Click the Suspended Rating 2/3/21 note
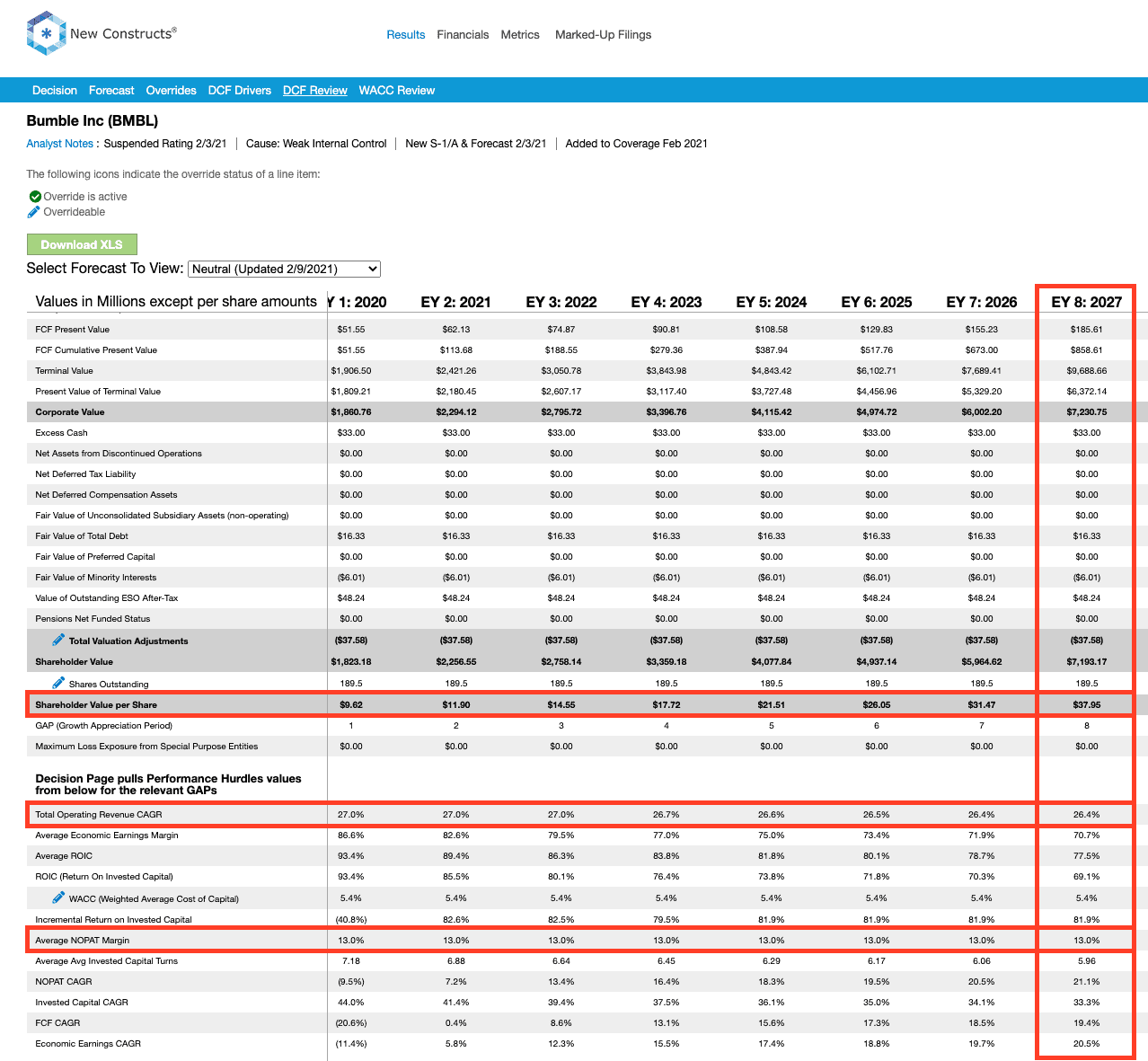 pyautogui.click(x=165, y=144)
